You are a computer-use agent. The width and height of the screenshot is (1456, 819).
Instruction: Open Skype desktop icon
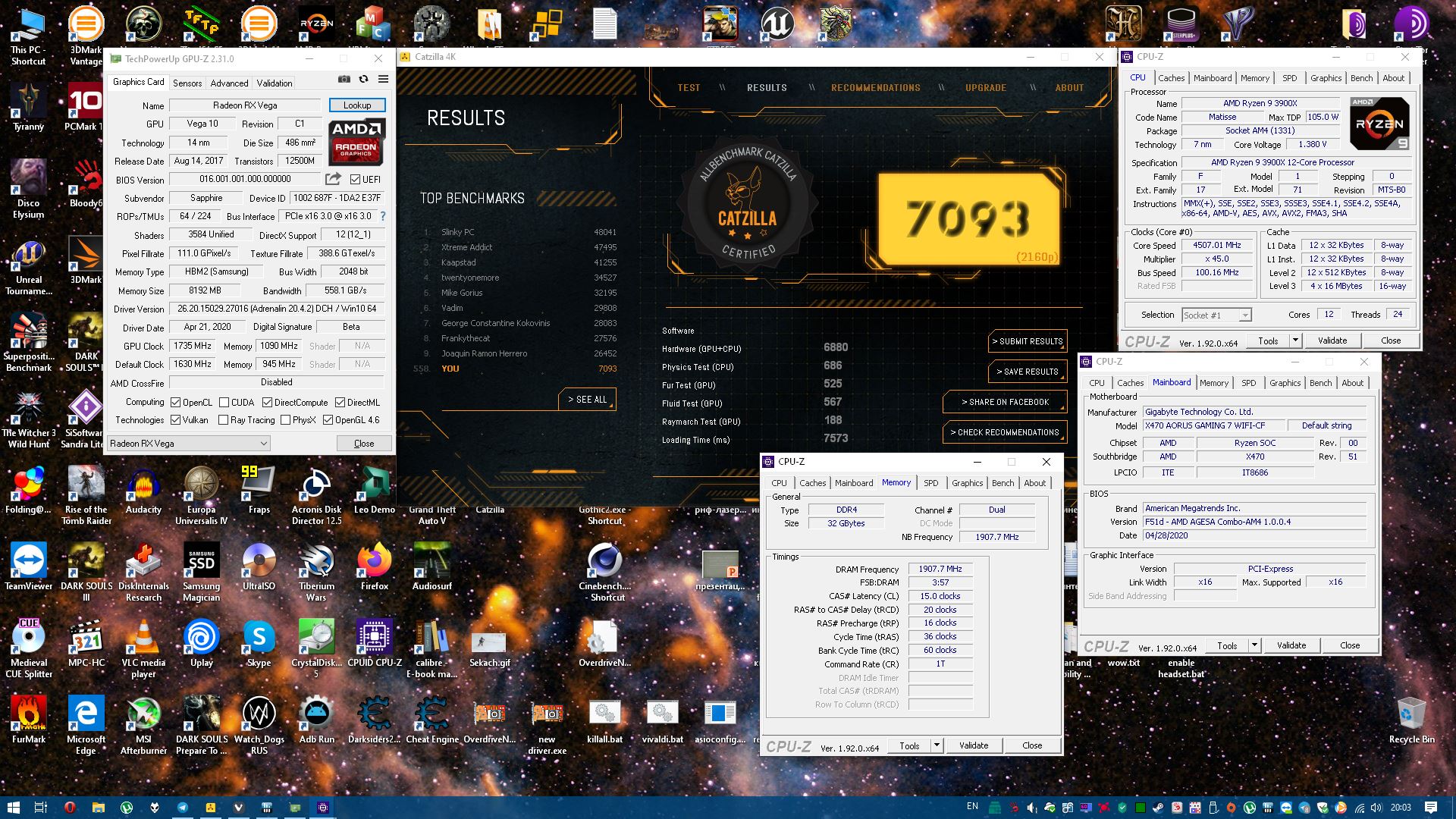coord(259,645)
